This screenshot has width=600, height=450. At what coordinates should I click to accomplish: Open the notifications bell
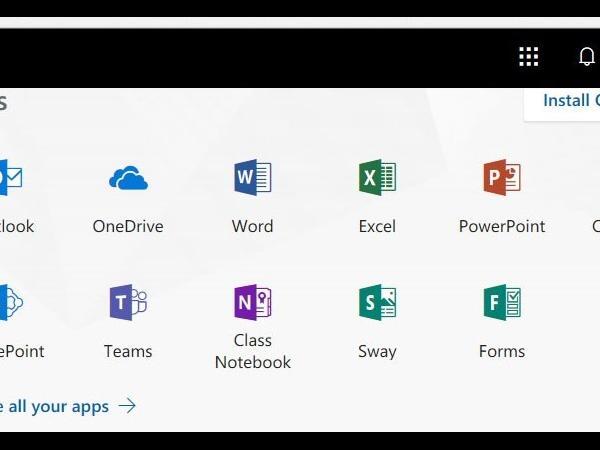point(586,57)
